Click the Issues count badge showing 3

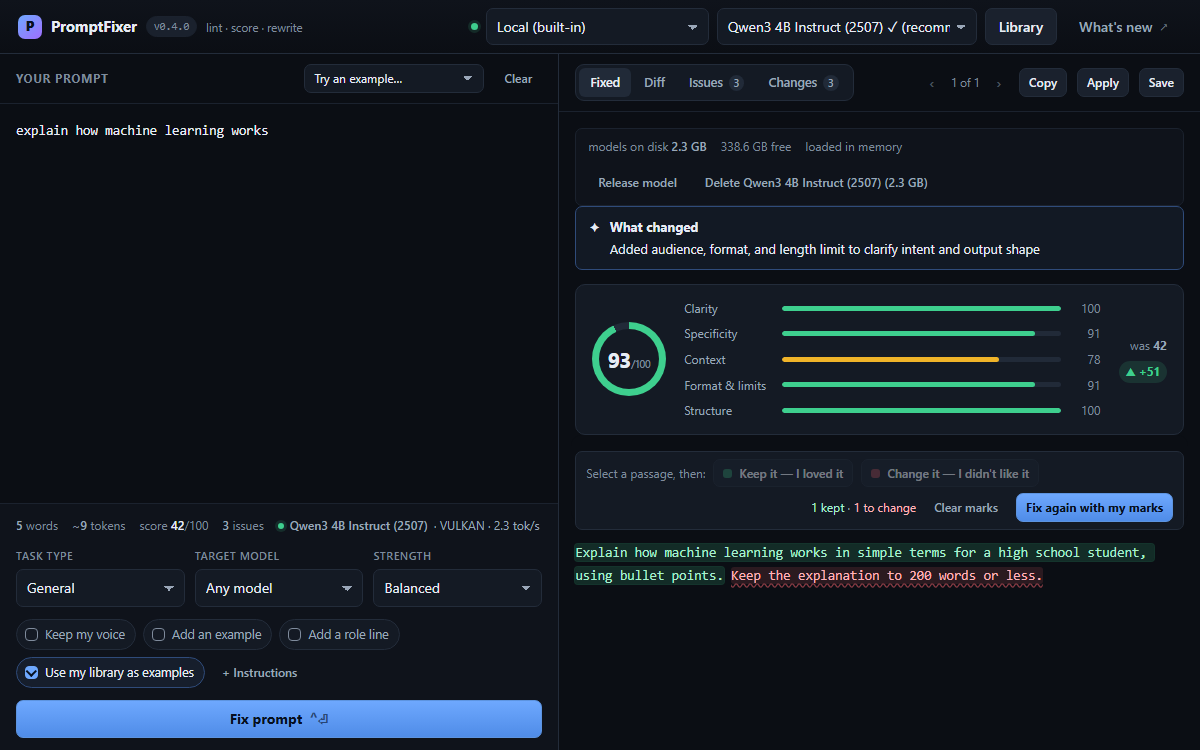coord(736,83)
